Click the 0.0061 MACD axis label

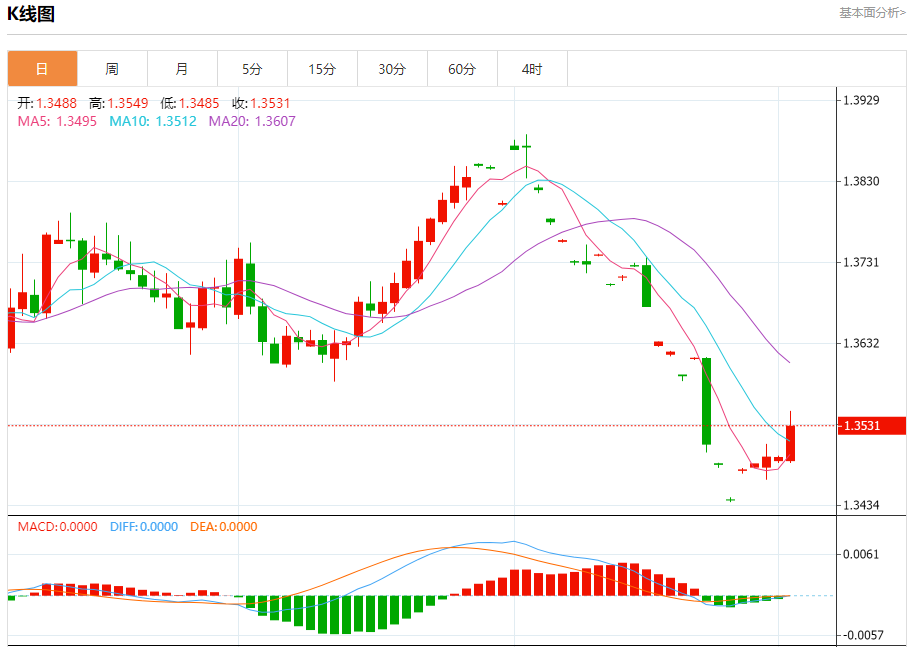862,554
